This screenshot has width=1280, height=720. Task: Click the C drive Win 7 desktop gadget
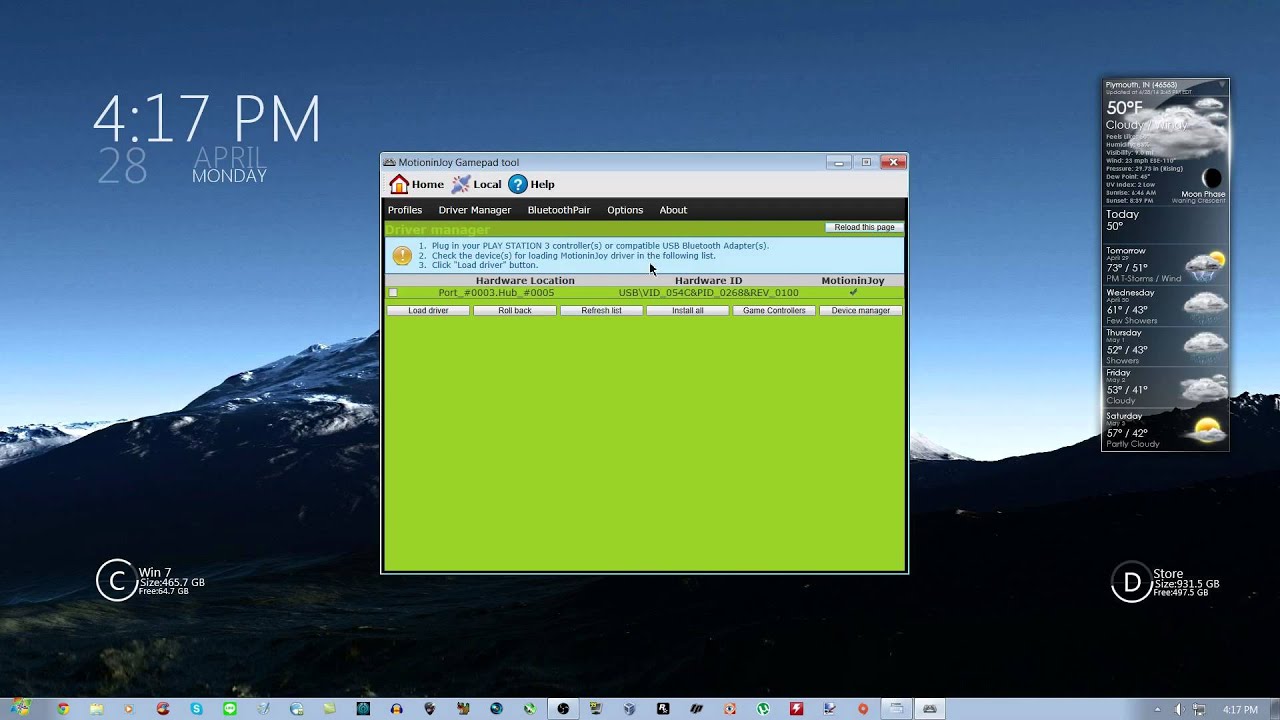pyautogui.click(x=151, y=581)
